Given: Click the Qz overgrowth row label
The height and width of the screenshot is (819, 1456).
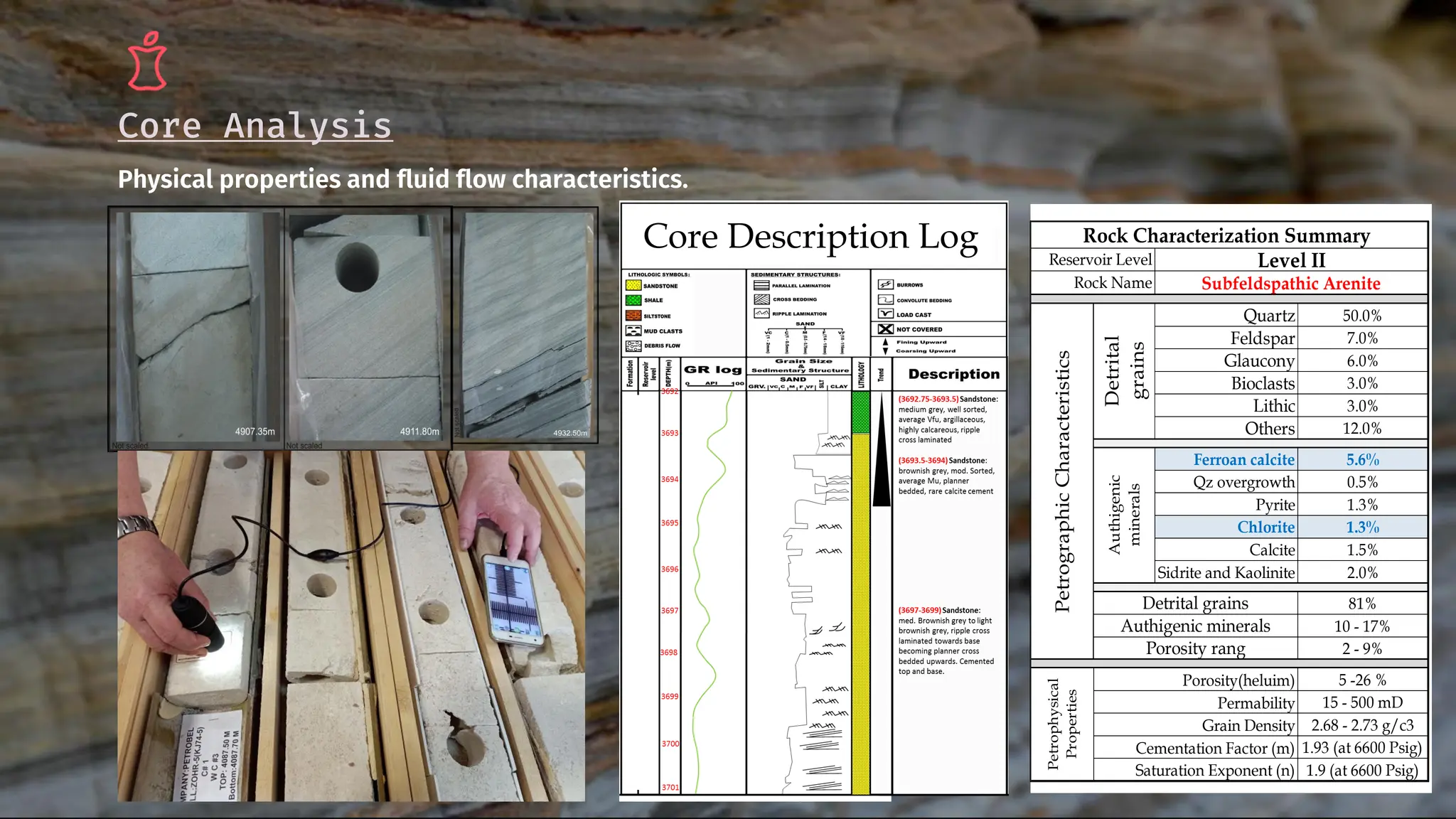Looking at the screenshot, I should (x=1244, y=482).
